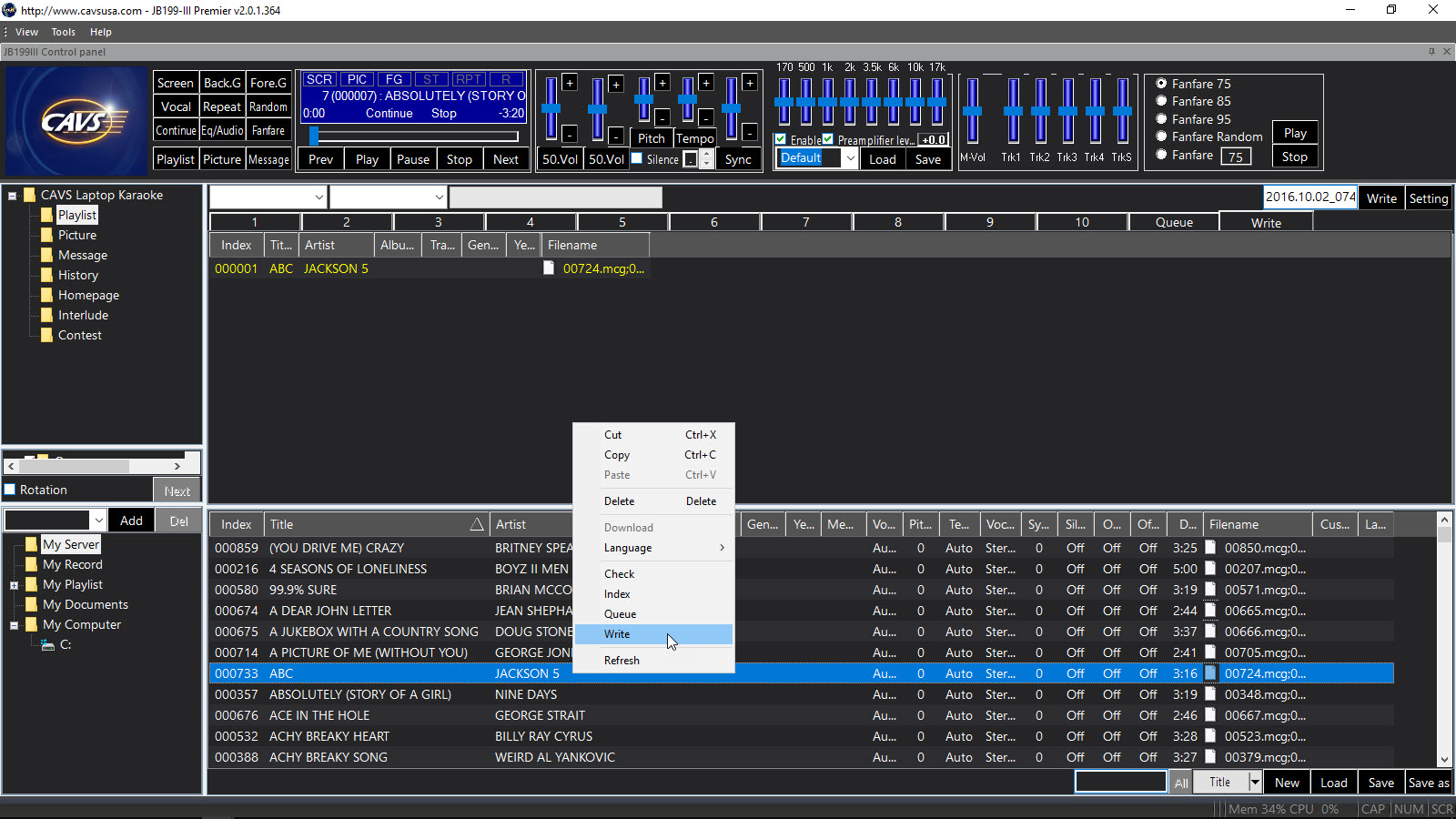Toggle the PIC indicator in display
Screen dimensions: 1456x819
tap(358, 80)
